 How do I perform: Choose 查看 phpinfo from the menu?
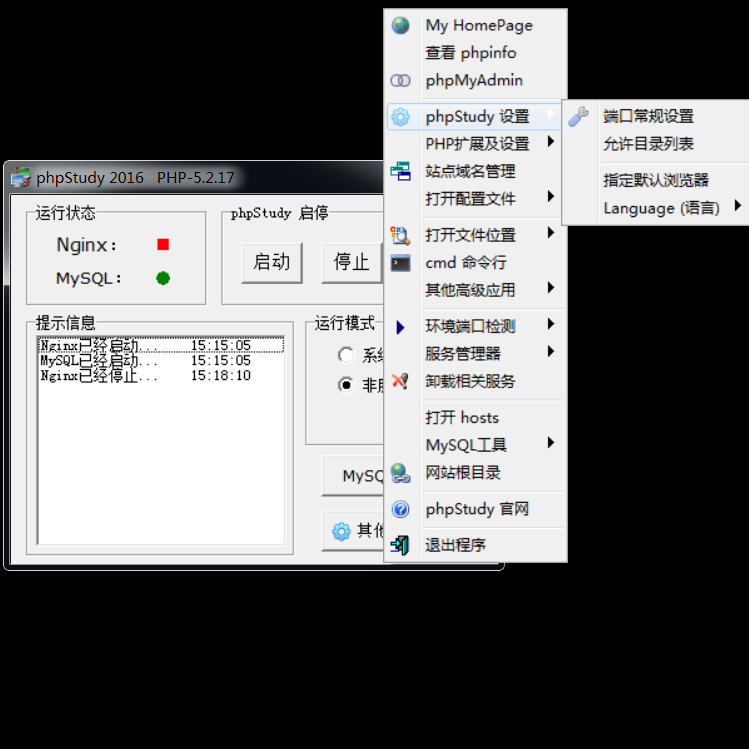pyautogui.click(x=477, y=53)
